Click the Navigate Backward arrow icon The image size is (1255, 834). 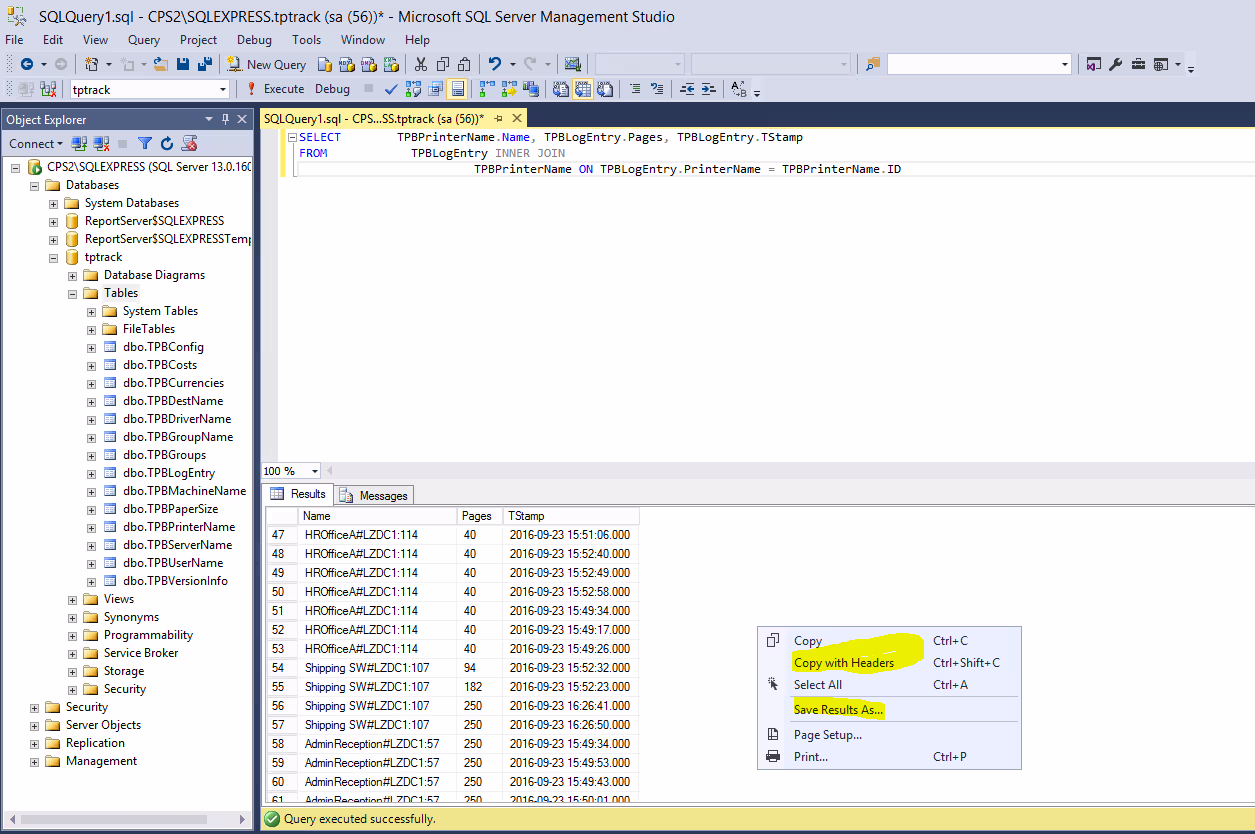coord(26,64)
